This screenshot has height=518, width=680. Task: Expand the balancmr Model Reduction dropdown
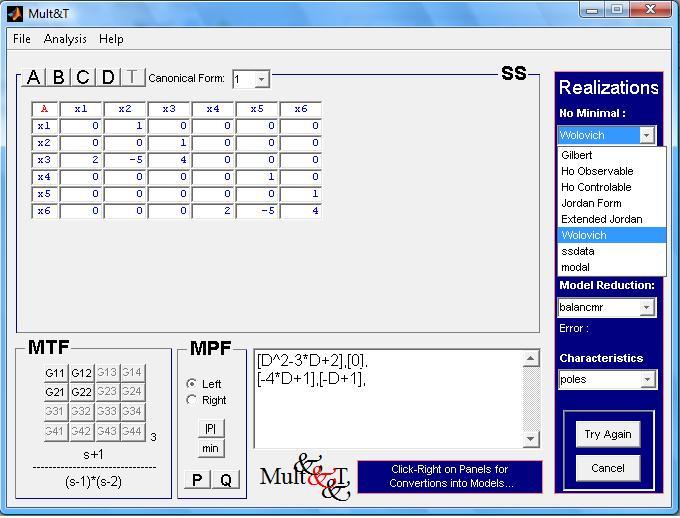(647, 308)
